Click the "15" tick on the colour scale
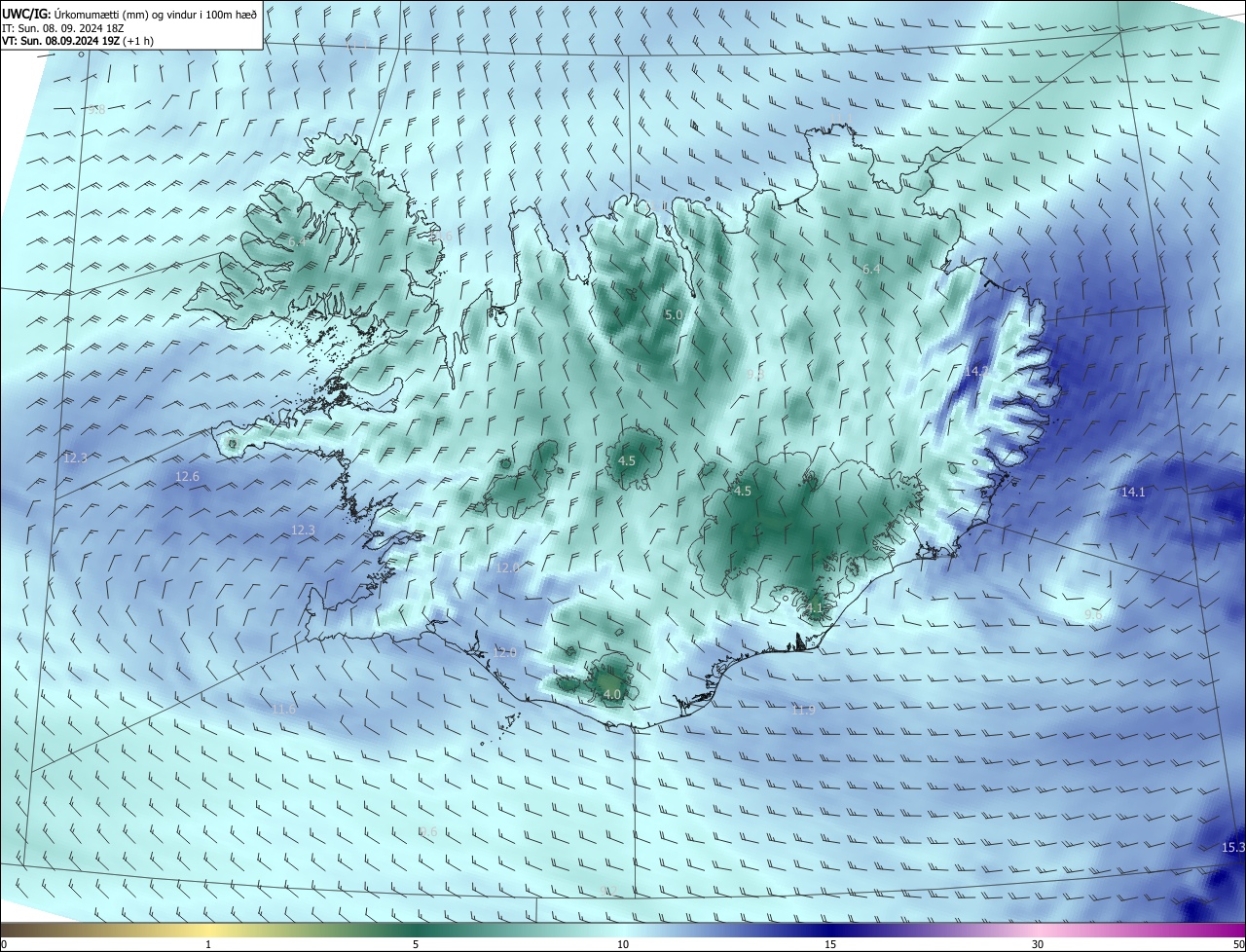The height and width of the screenshot is (952, 1246). (830, 944)
